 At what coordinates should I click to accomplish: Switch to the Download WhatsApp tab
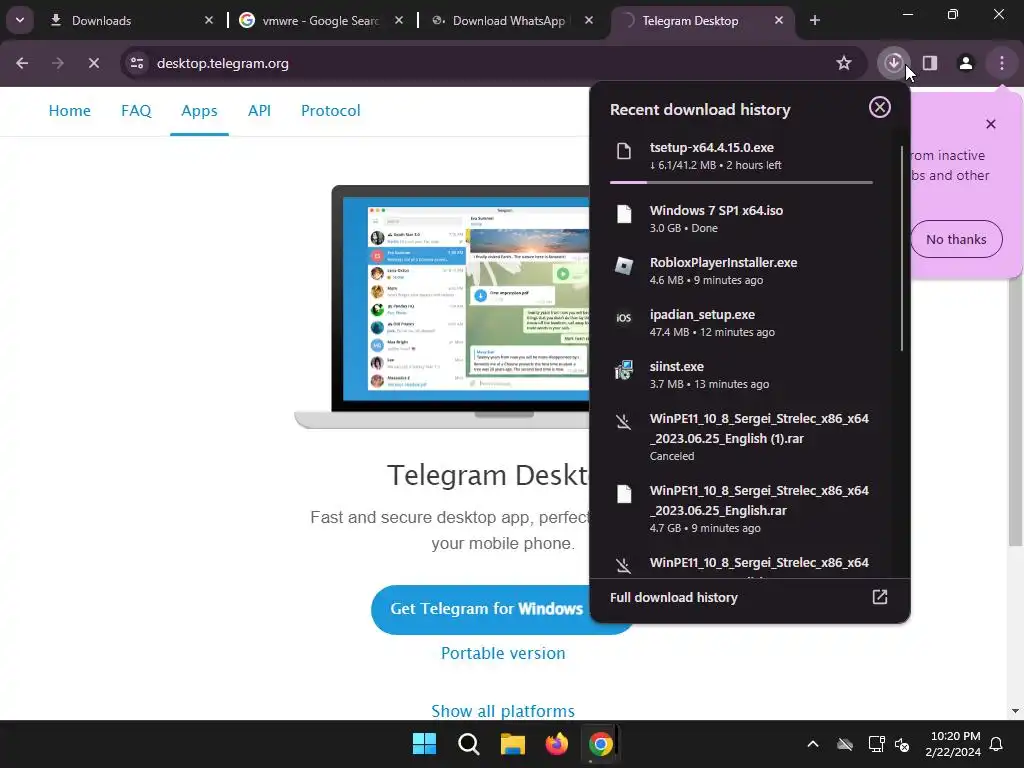[x=508, y=21]
